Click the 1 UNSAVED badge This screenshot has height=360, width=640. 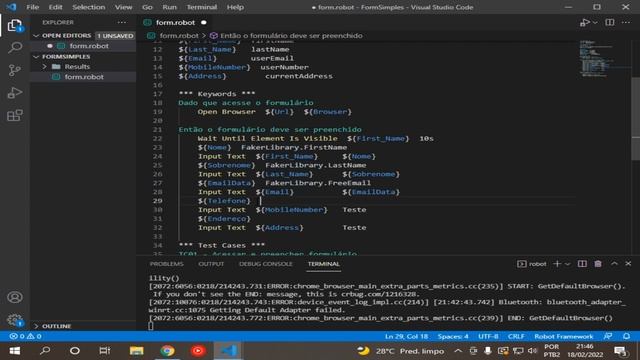tap(115, 36)
